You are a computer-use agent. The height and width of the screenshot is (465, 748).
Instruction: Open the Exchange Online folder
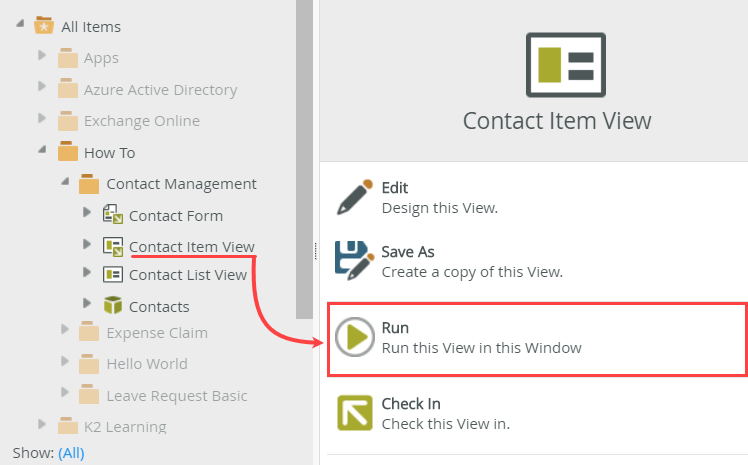[141, 121]
